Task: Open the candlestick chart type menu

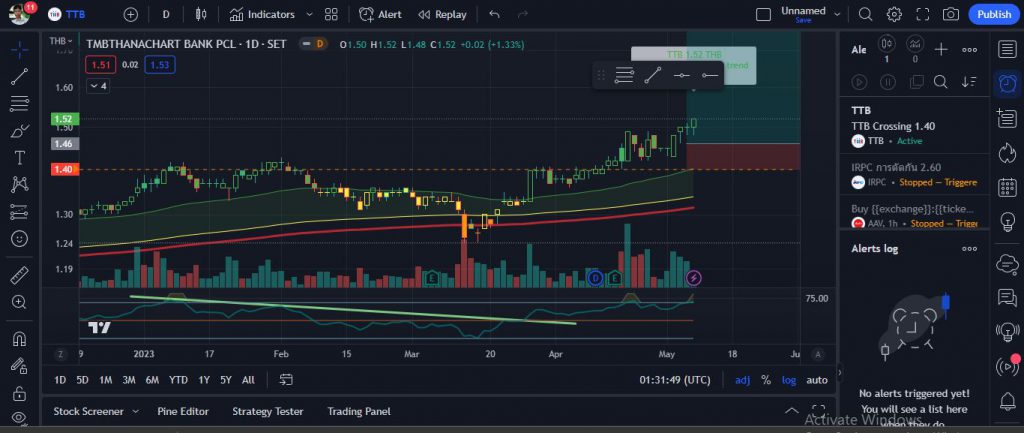Action: point(201,14)
